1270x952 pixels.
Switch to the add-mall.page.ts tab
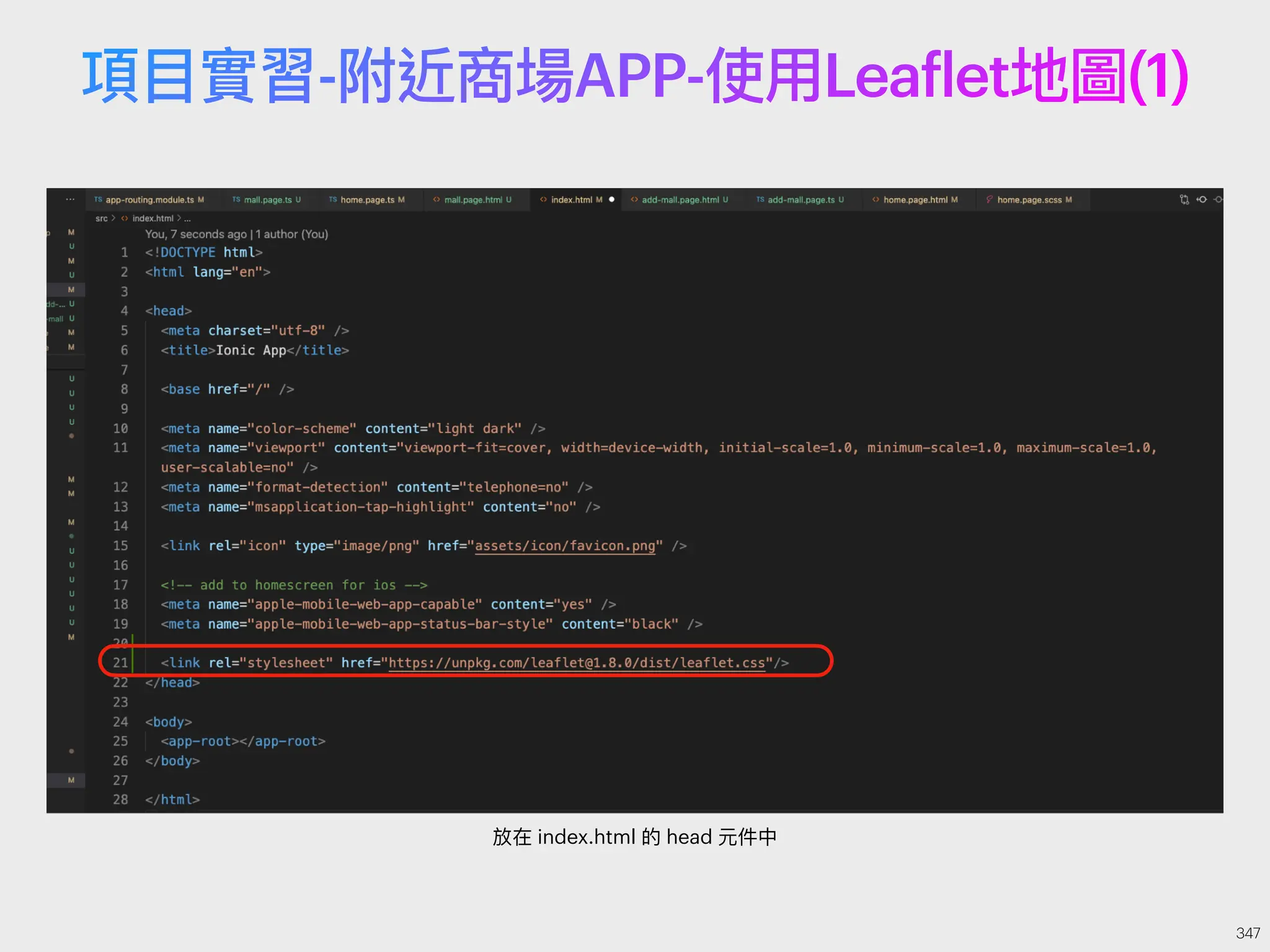(800, 200)
